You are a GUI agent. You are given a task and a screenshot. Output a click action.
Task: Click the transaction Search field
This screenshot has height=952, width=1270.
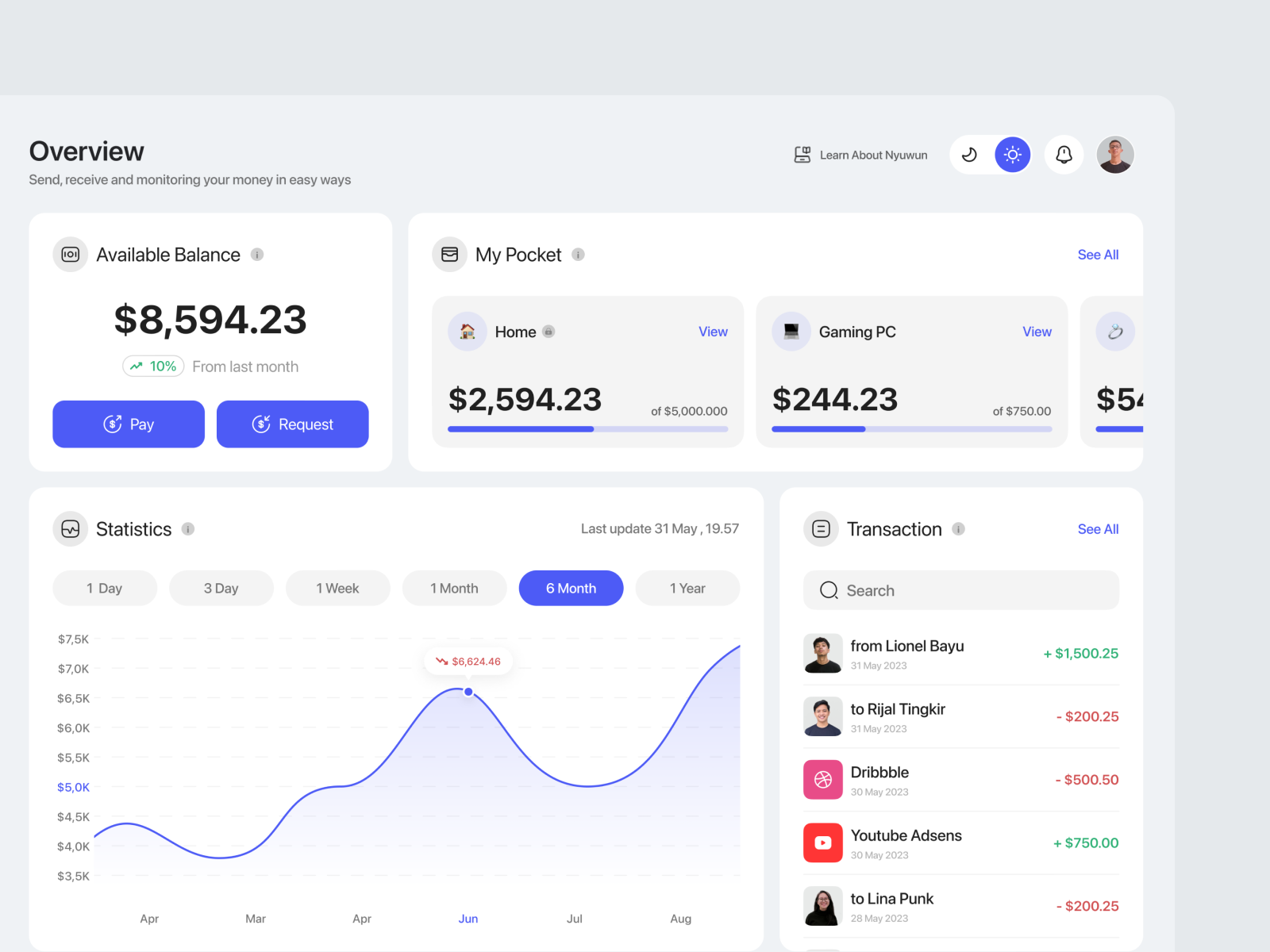click(x=960, y=590)
